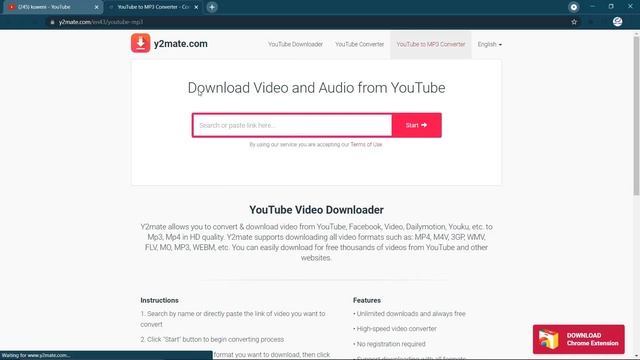Switch to the YouTube to MP3 Converter tab

point(152,7)
